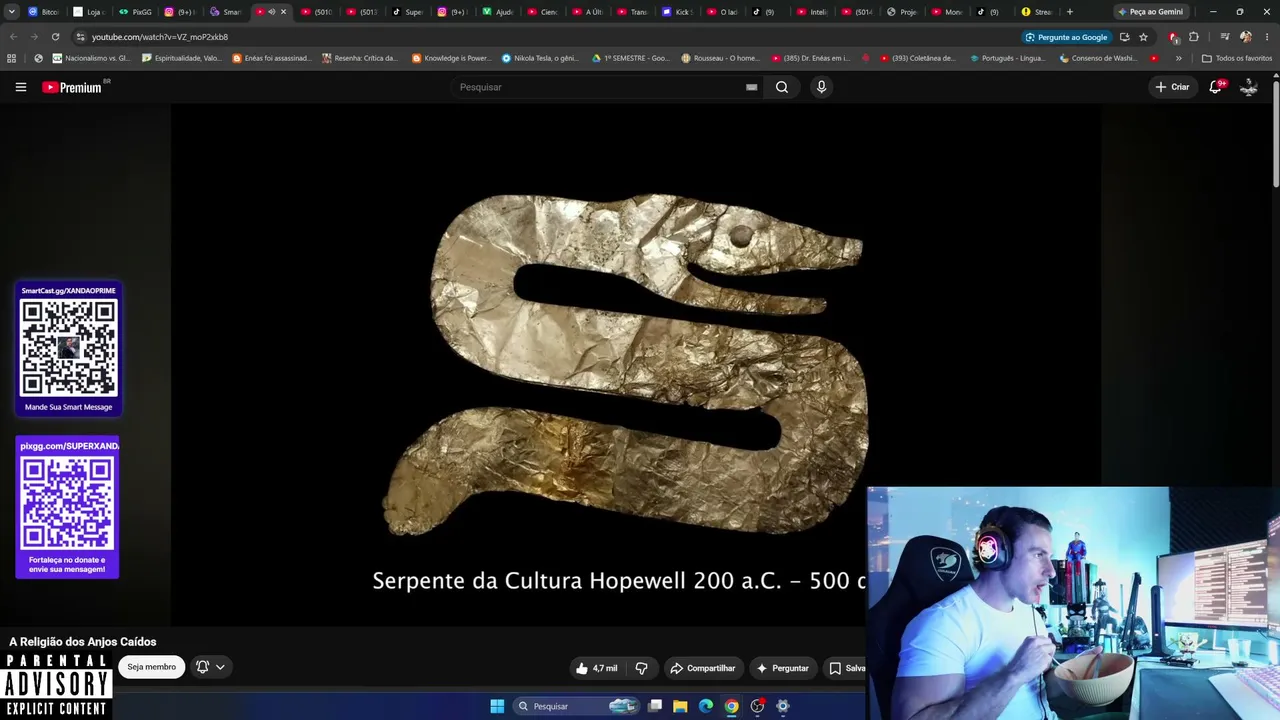Click the Chrome address bar URL
1280x720 pixels.
(x=160, y=37)
